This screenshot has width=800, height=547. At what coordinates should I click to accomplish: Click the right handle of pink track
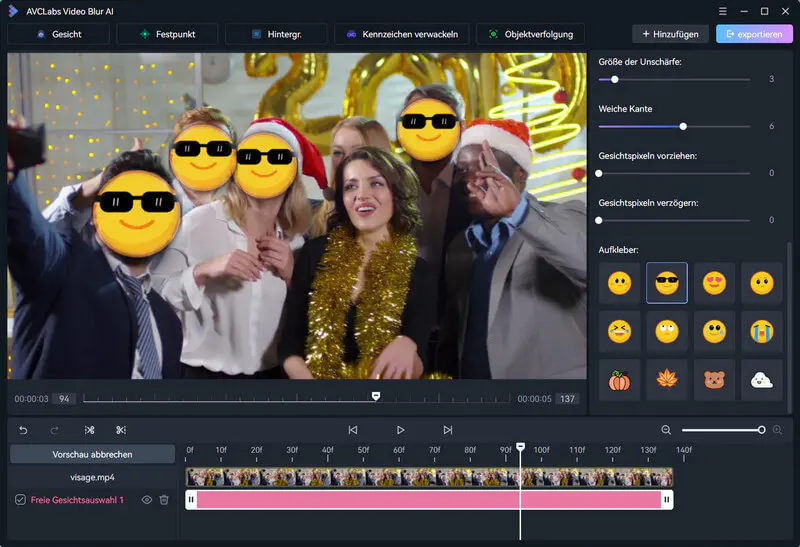[x=667, y=500]
